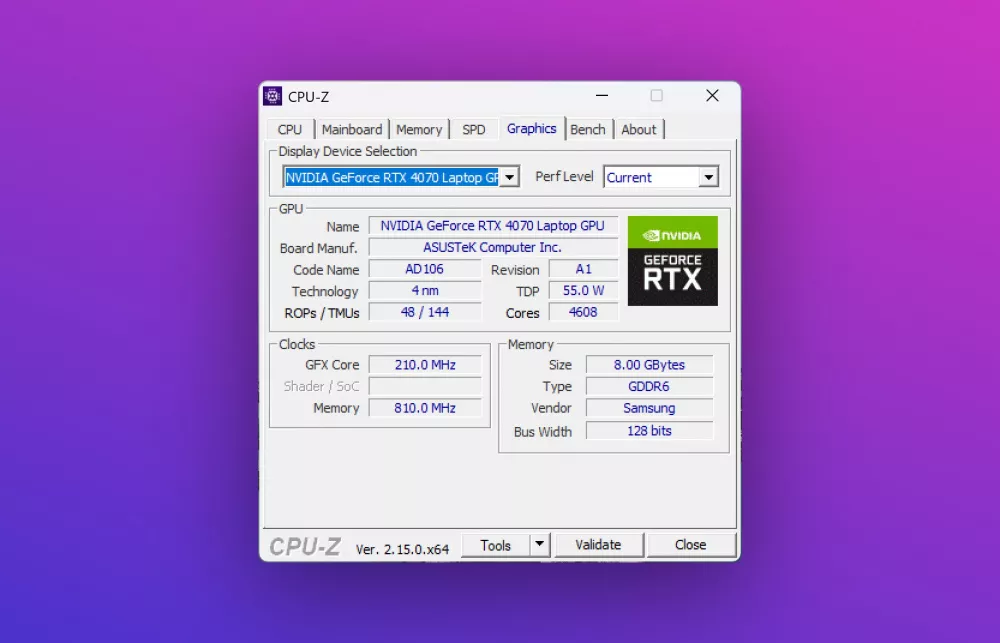Click the CPU-Z app icon in title bar

[272, 96]
